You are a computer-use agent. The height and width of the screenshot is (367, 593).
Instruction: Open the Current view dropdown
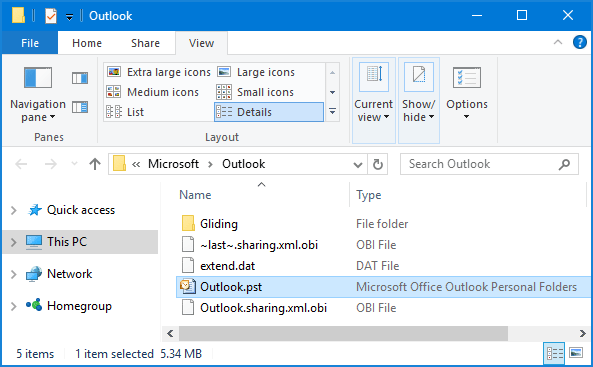click(374, 100)
